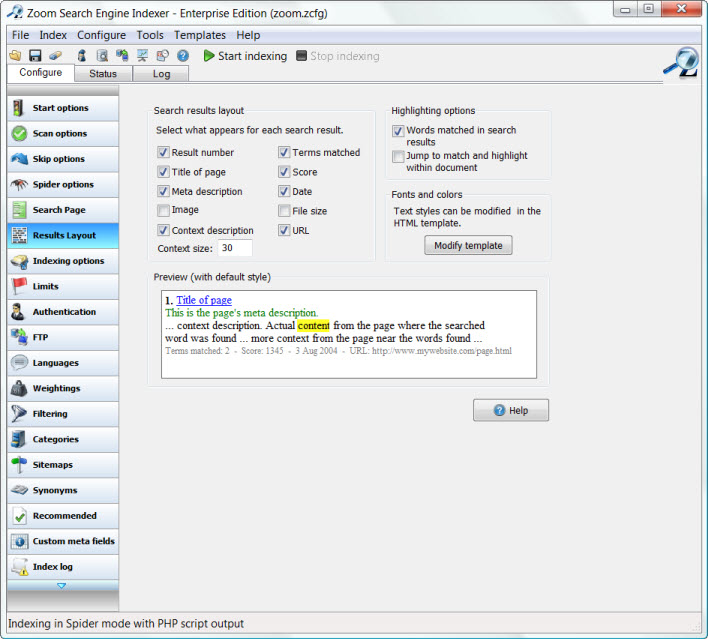The height and width of the screenshot is (639, 708).
Task: Open the File menu
Action: click(20, 35)
